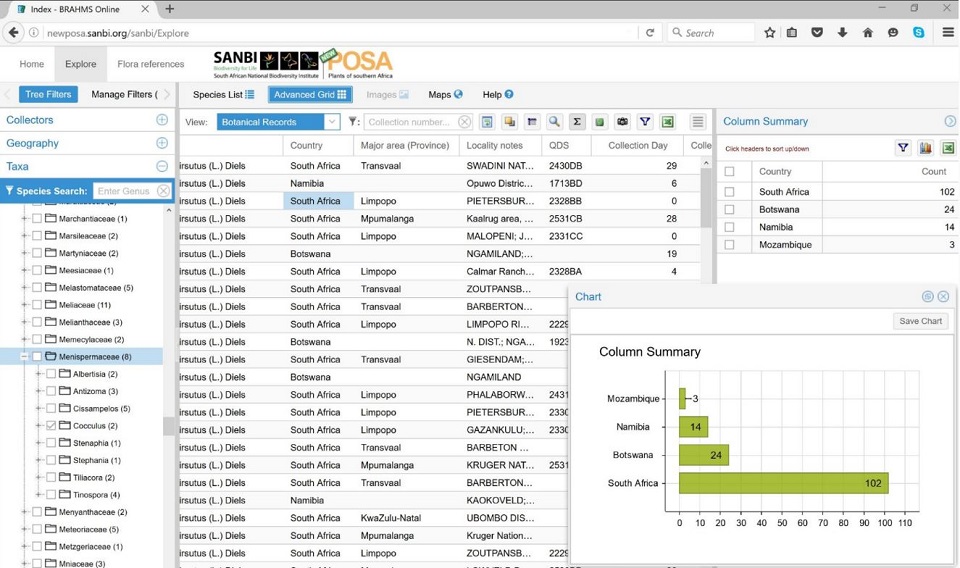Image resolution: width=960 pixels, height=568 pixels.
Task: Open the browser hamburger menu
Action: pos(948,33)
